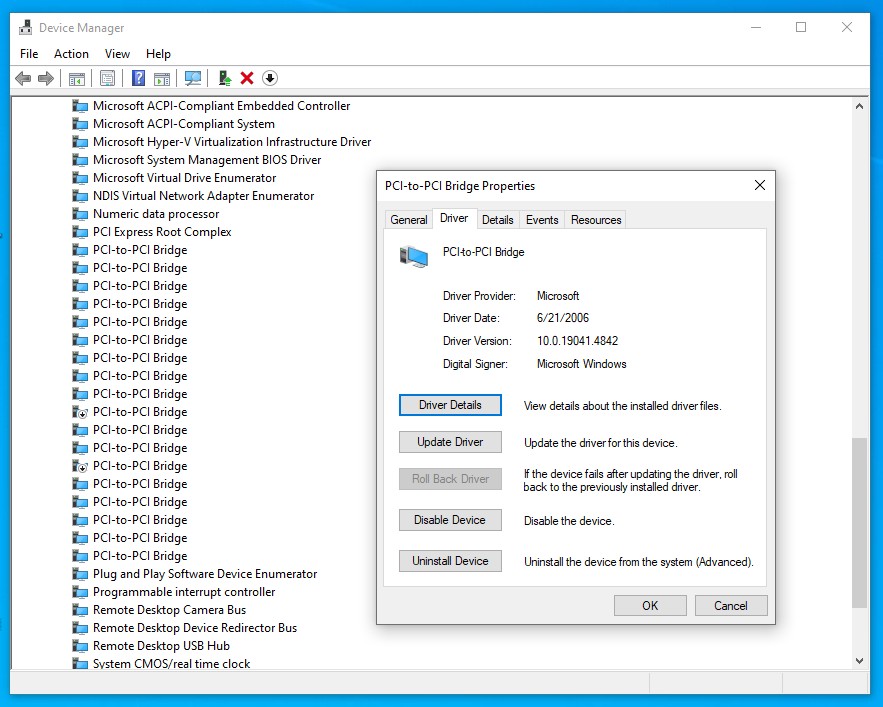Click the Update device driver toolbar icon
Image resolution: width=883 pixels, height=707 pixels.
pos(225,78)
